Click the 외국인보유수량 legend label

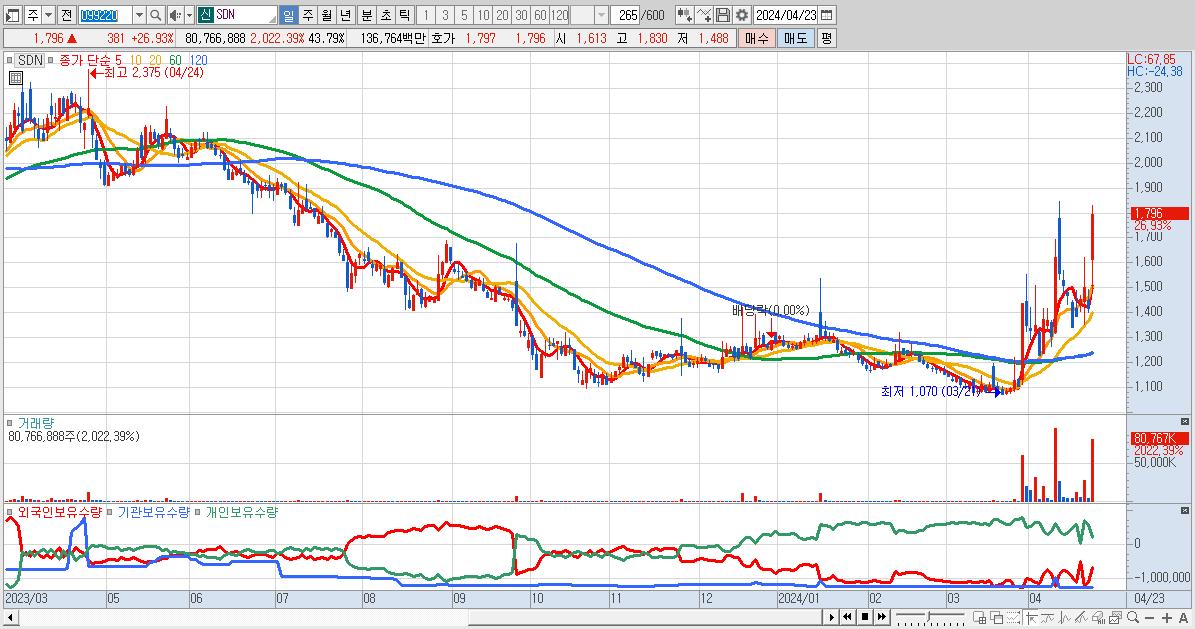point(59,512)
